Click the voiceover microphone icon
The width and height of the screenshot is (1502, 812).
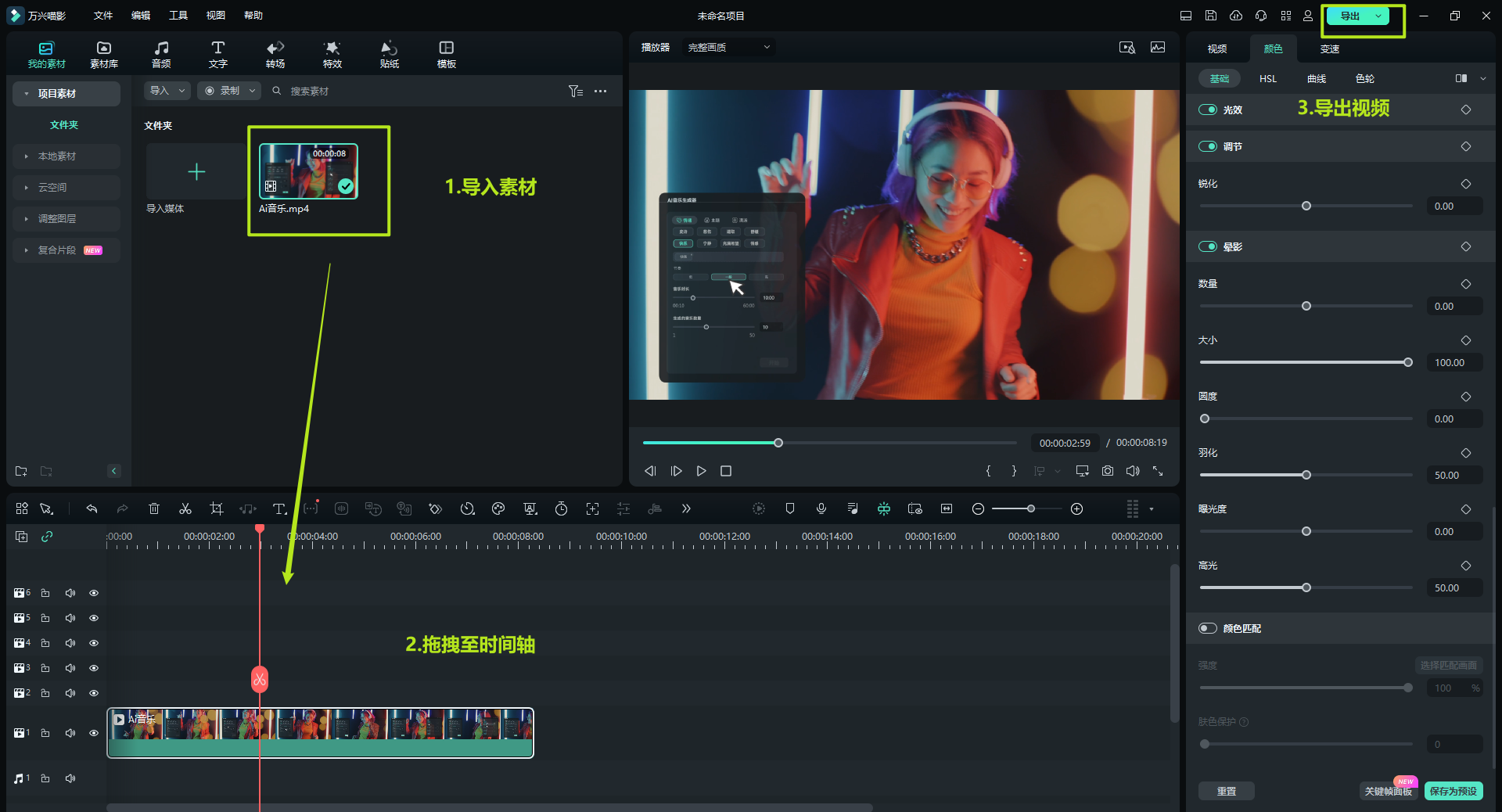tap(821, 508)
